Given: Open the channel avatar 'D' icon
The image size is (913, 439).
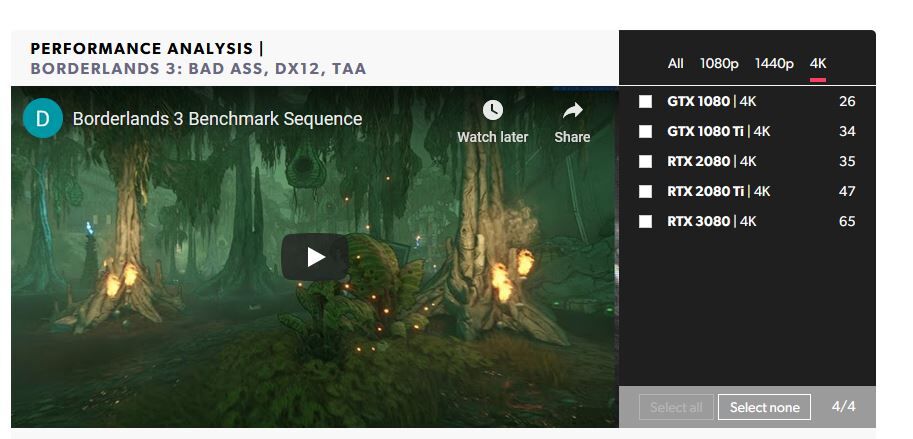Looking at the screenshot, I should pos(43,118).
